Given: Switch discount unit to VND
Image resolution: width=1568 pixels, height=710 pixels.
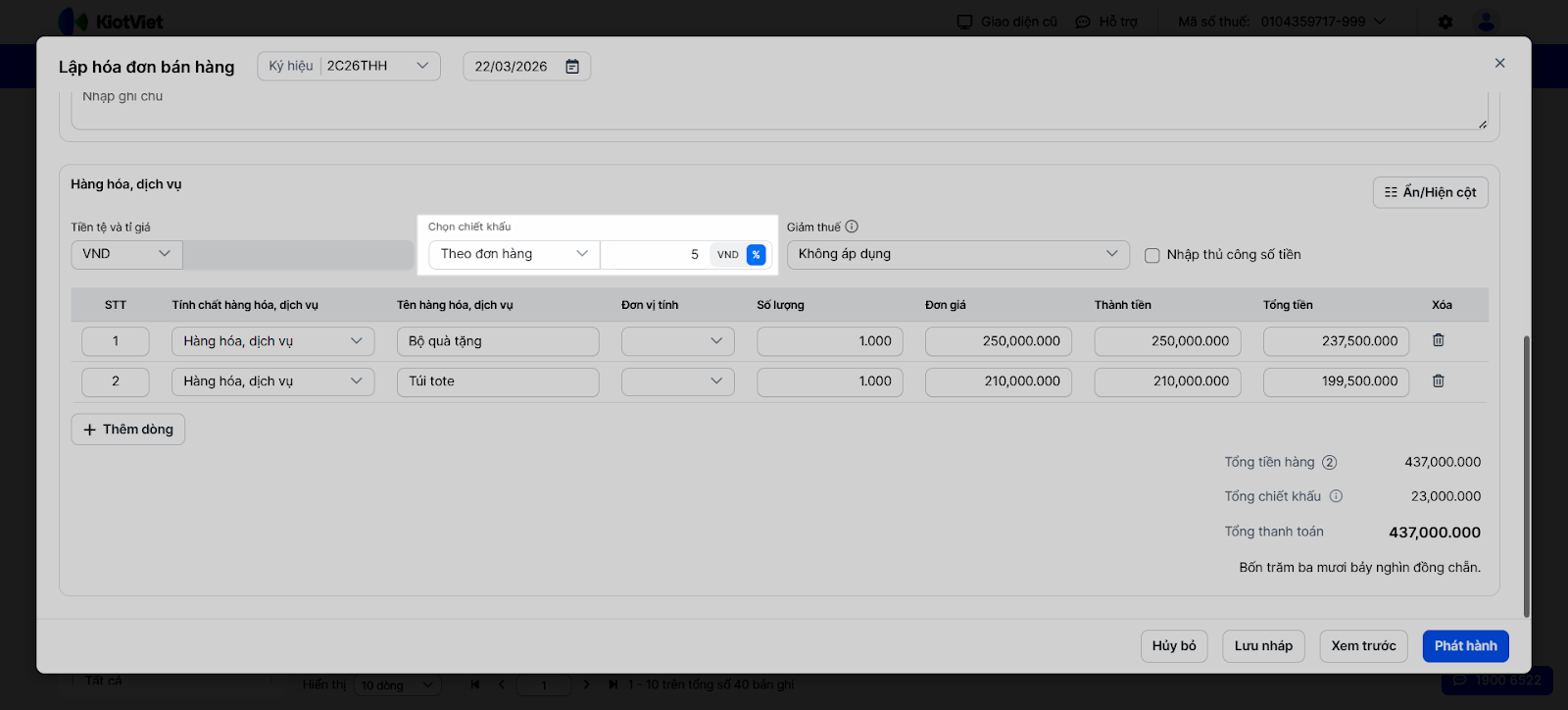Looking at the screenshot, I should (x=727, y=255).
